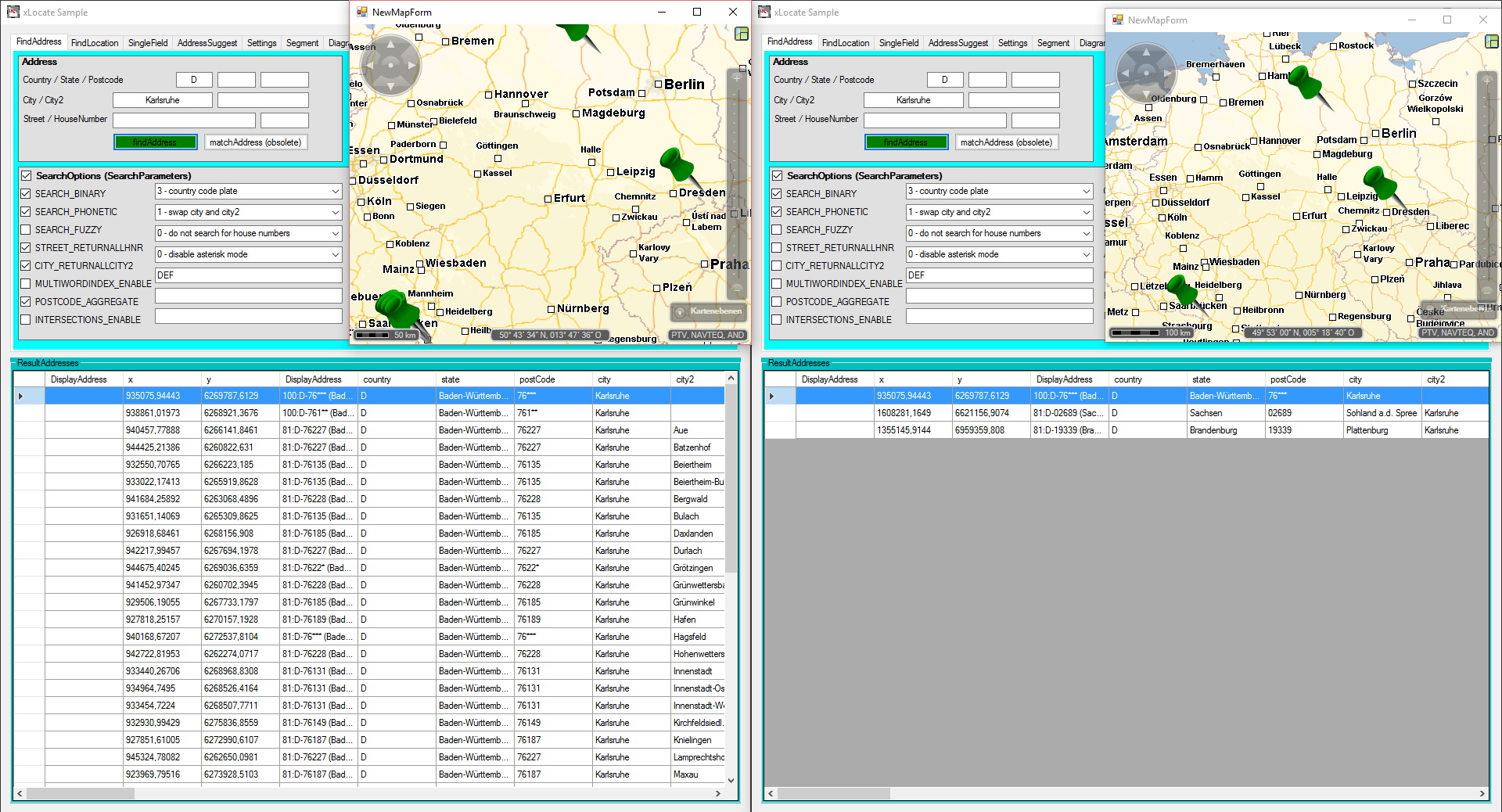Screen dimensions: 1502x812
Task: Disable POSTCODE_AGGREGATE checkbox in left window
Action: [26, 302]
